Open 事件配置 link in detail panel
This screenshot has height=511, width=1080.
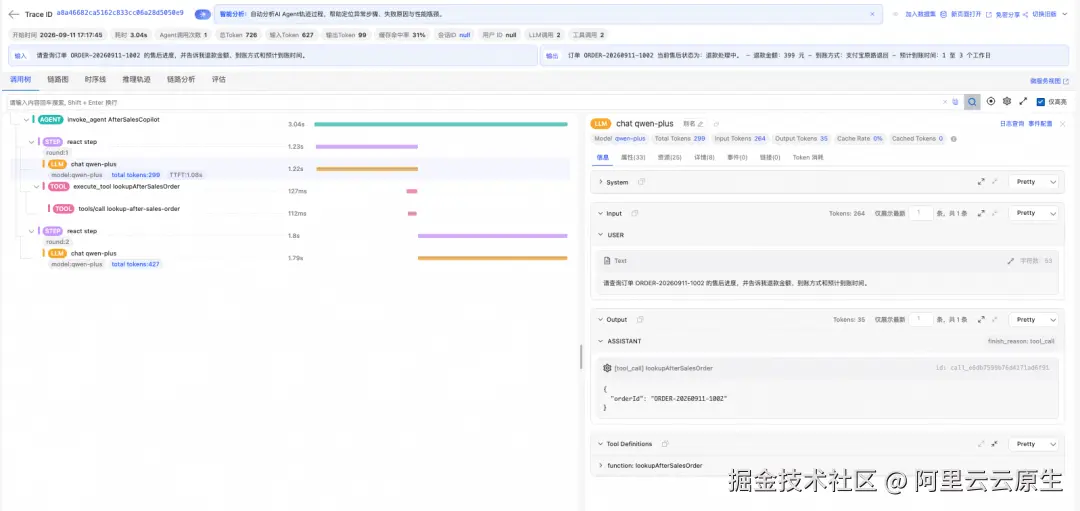(1040, 124)
